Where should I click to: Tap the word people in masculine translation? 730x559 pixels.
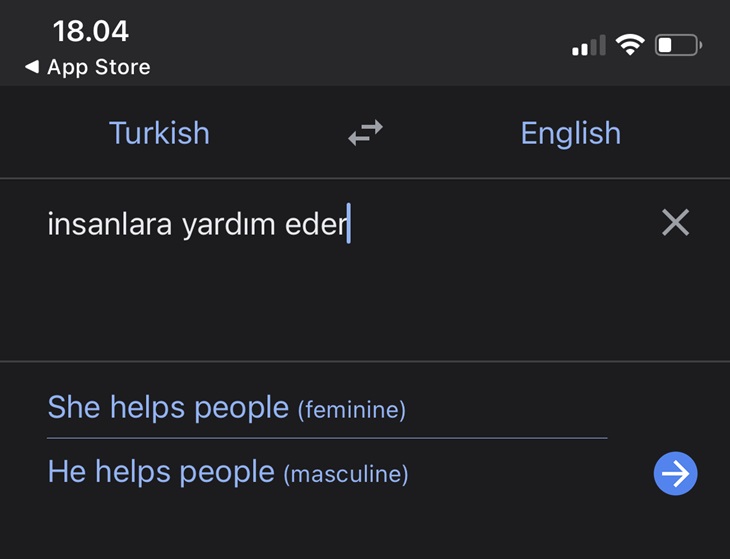point(227,473)
